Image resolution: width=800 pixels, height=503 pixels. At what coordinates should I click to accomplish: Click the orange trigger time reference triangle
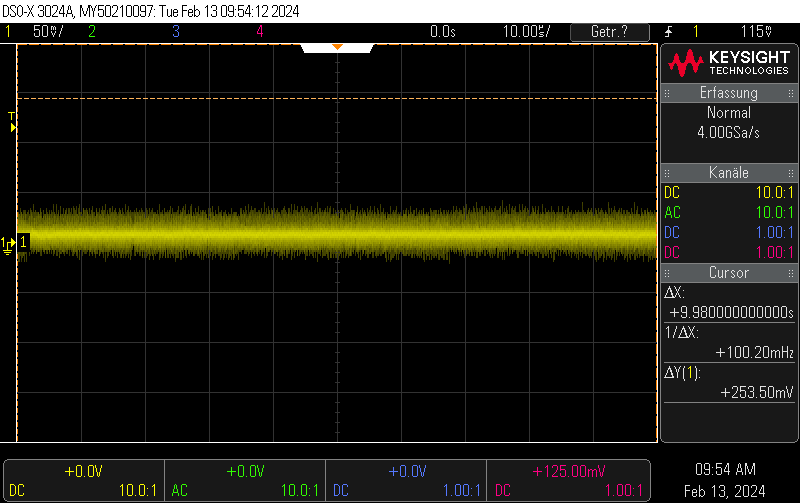click(337, 47)
